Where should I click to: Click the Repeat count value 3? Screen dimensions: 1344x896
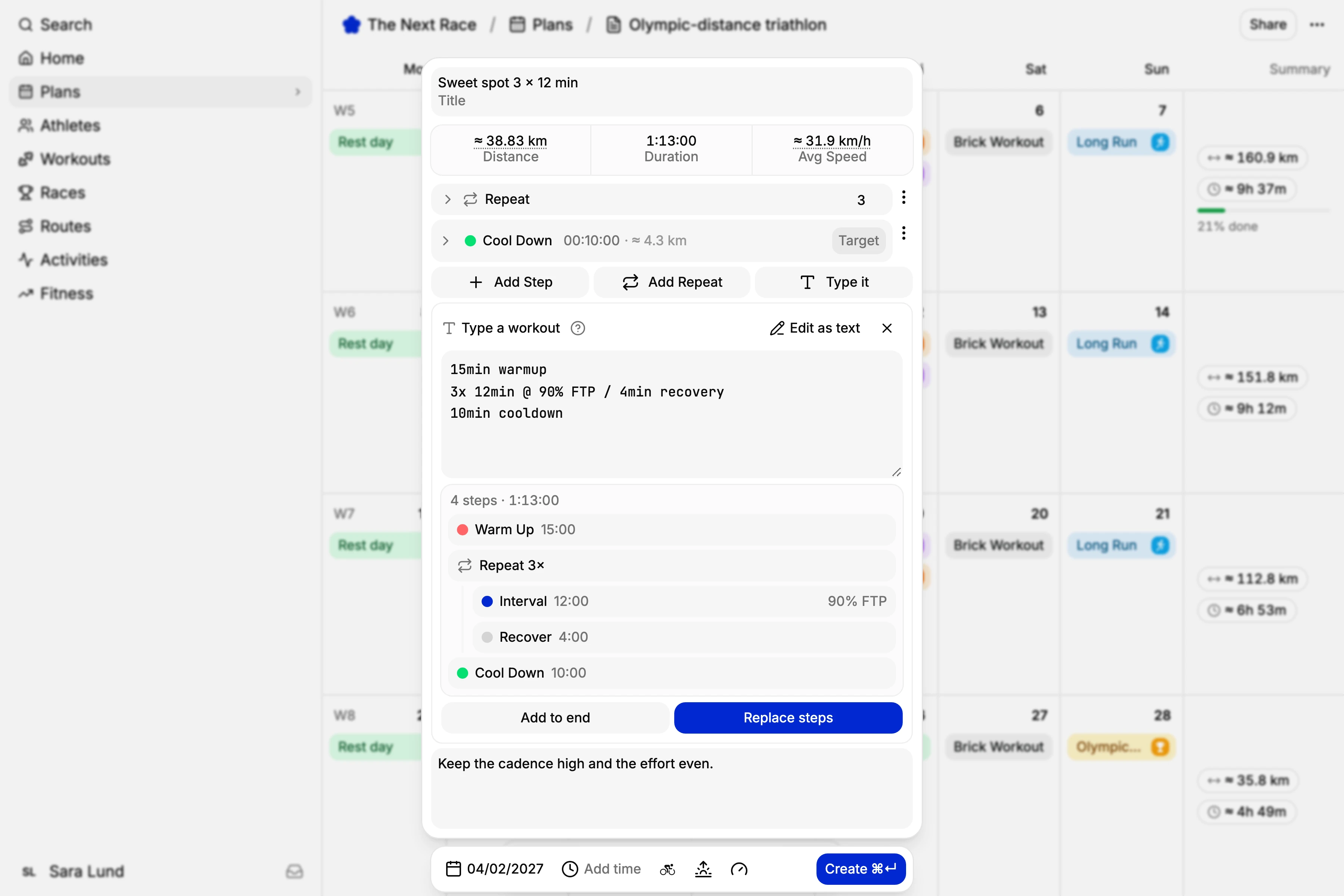(861, 200)
